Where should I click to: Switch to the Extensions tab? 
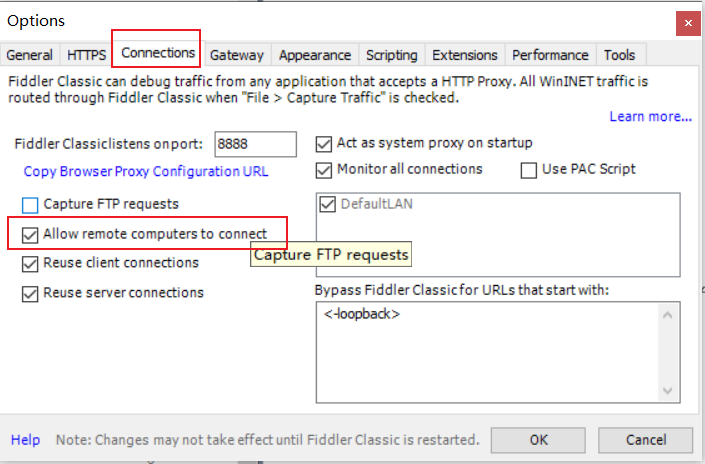click(465, 55)
